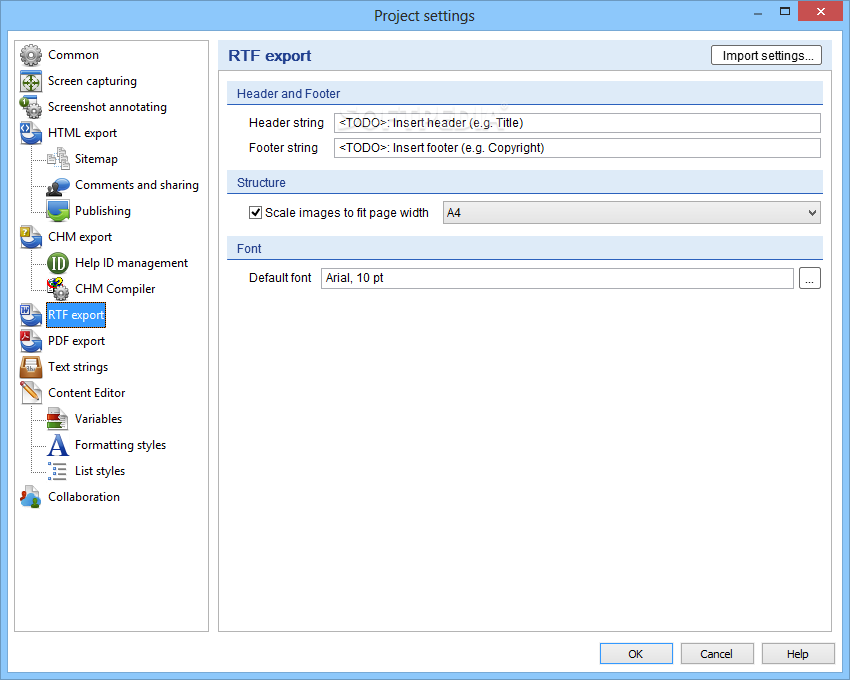Close the Project settings dialog

pyautogui.click(x=821, y=11)
